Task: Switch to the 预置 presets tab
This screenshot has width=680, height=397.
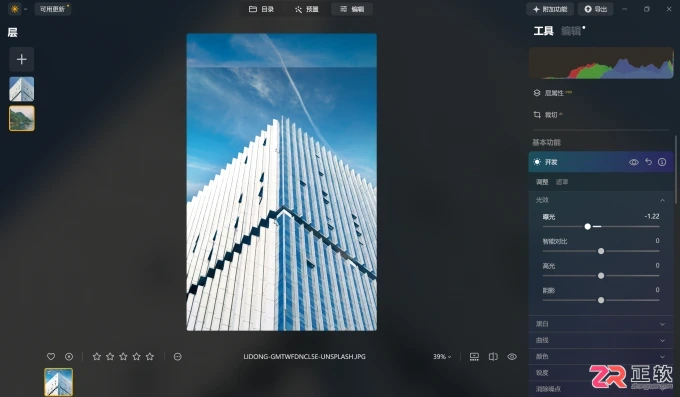Action: 307,9
